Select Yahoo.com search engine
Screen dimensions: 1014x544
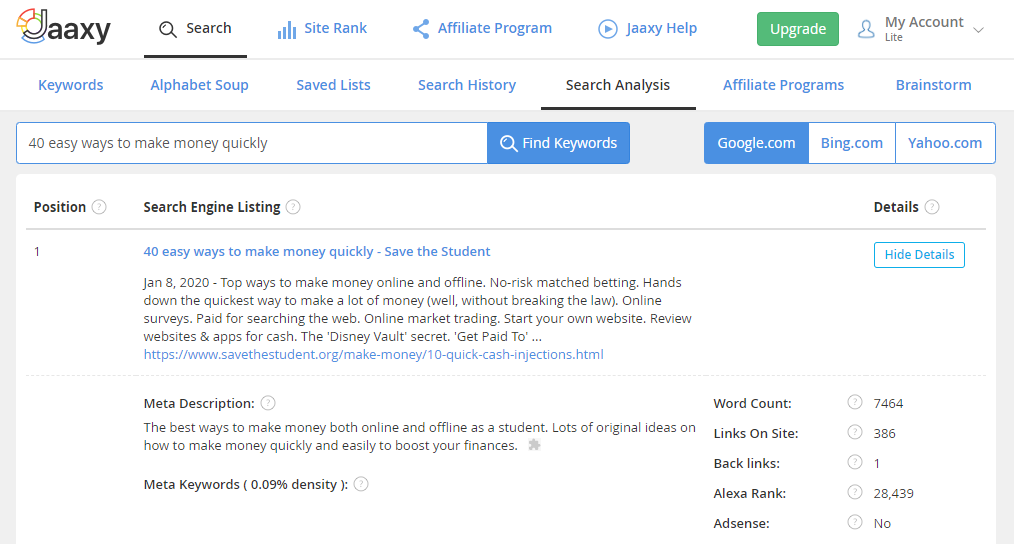pos(945,143)
